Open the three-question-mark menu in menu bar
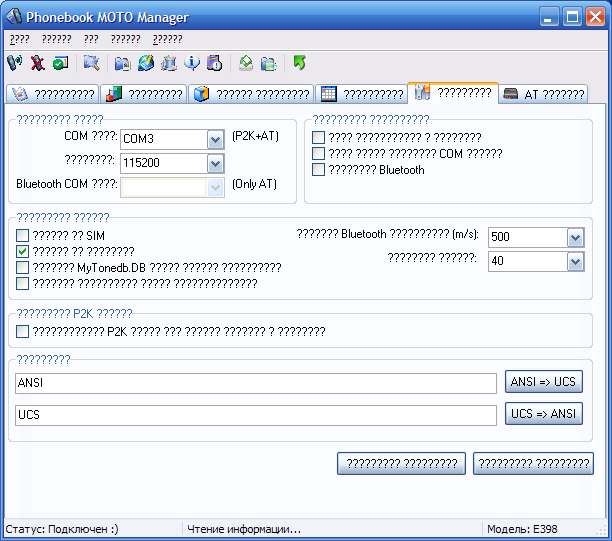Viewport: 612px width, 541px height. (x=91, y=39)
